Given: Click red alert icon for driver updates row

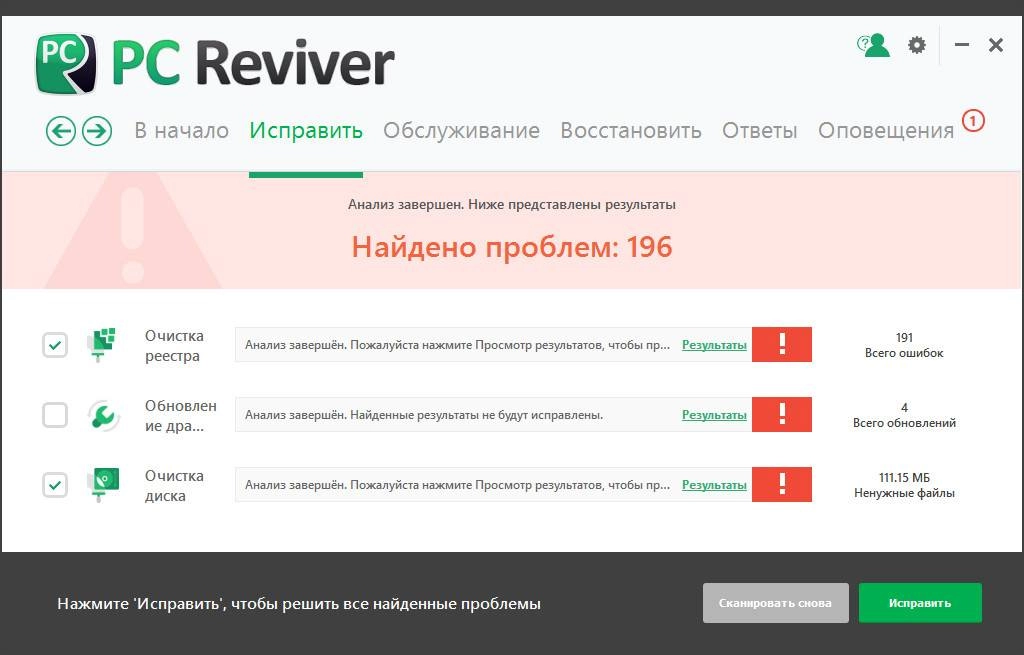Looking at the screenshot, I should click(x=782, y=414).
